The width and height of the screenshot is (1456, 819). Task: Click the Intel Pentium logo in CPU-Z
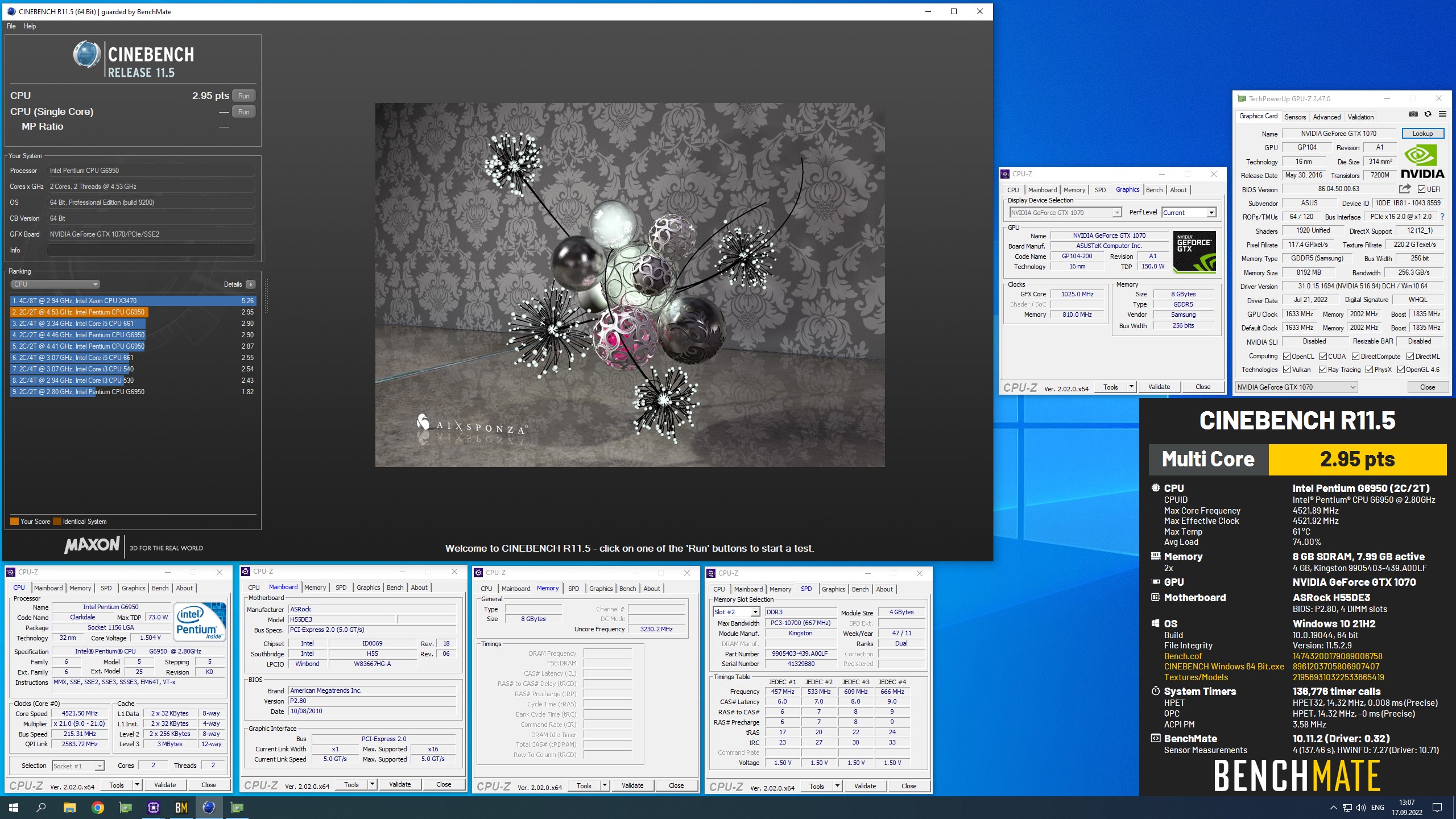click(199, 622)
